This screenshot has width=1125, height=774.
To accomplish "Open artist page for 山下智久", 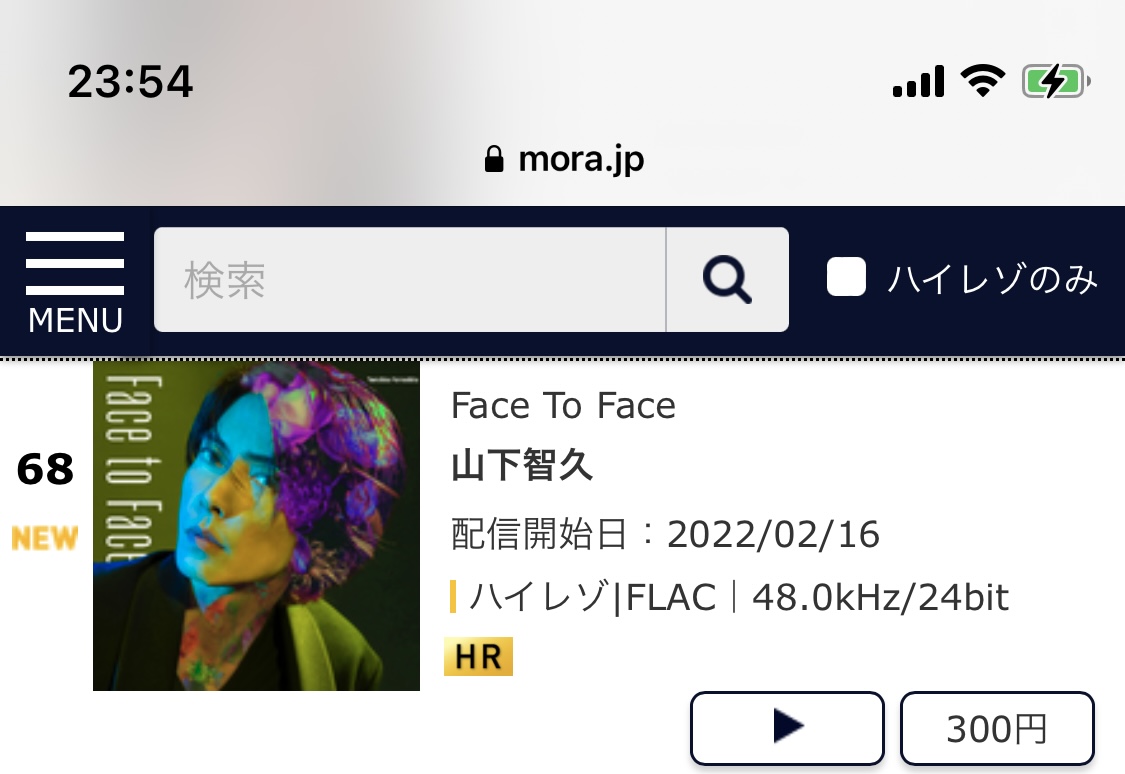I will 522,465.
